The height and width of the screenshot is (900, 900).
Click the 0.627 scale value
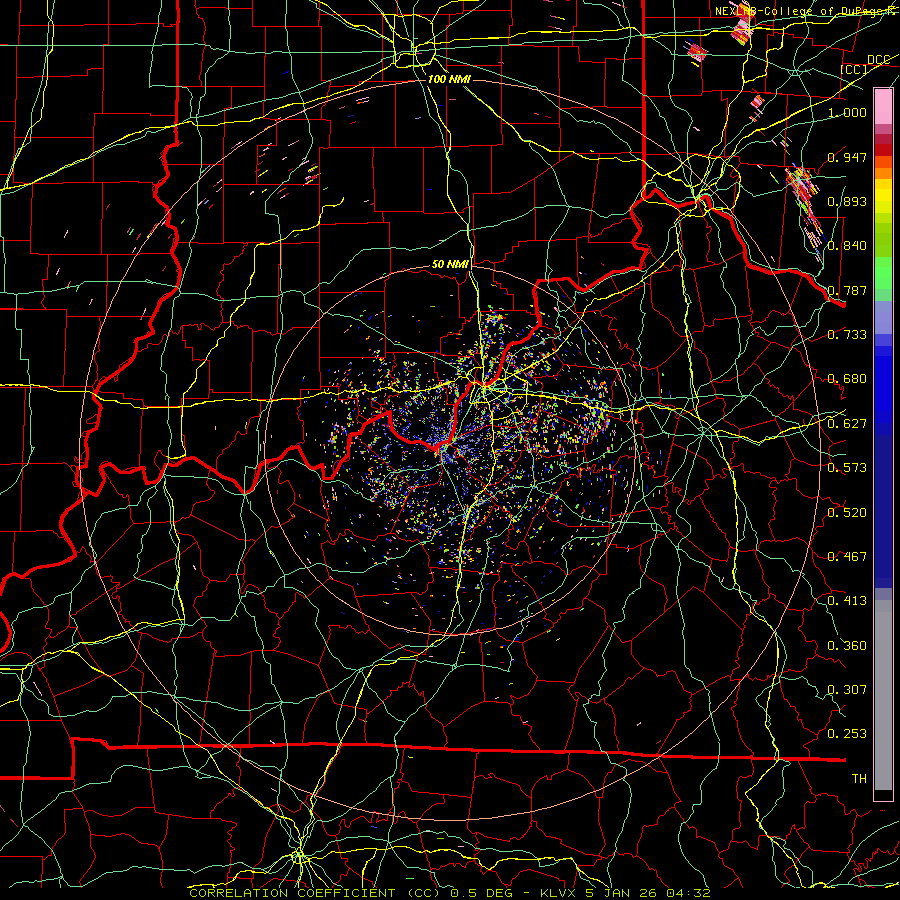847,424
